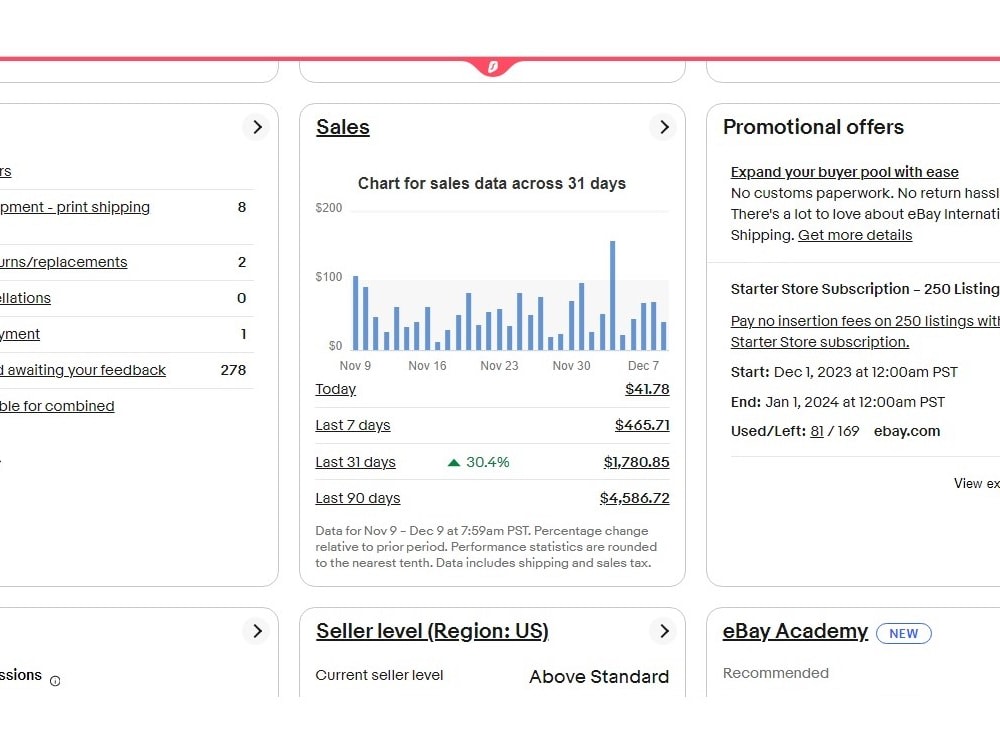Expand Sales card via chevron arrow
The height and width of the screenshot is (750, 1000).
664,127
